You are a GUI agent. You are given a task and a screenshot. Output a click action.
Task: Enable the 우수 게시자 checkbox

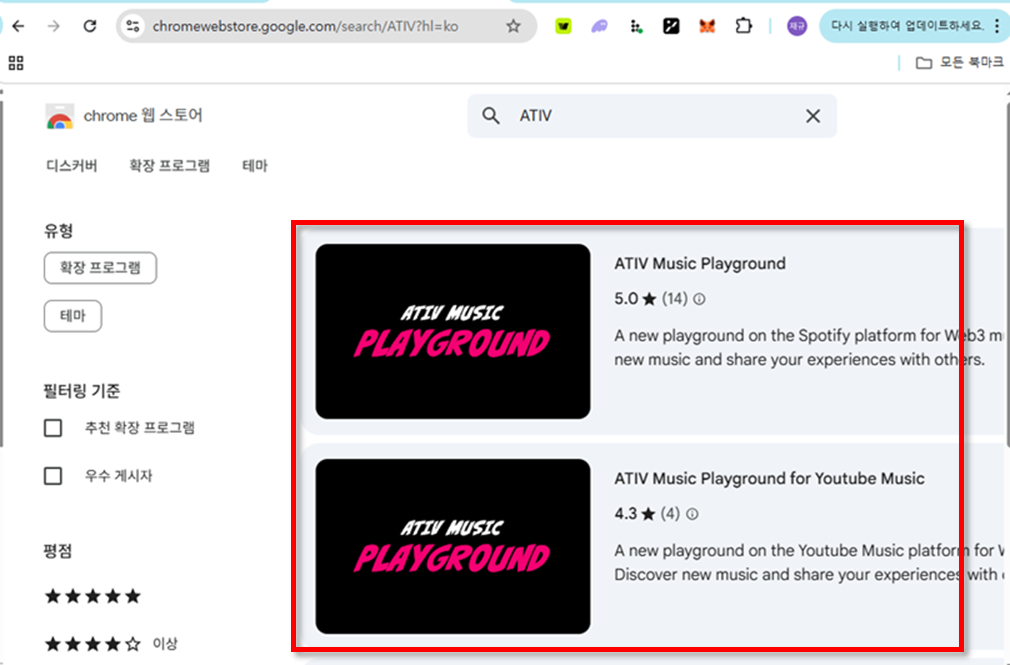pos(53,476)
